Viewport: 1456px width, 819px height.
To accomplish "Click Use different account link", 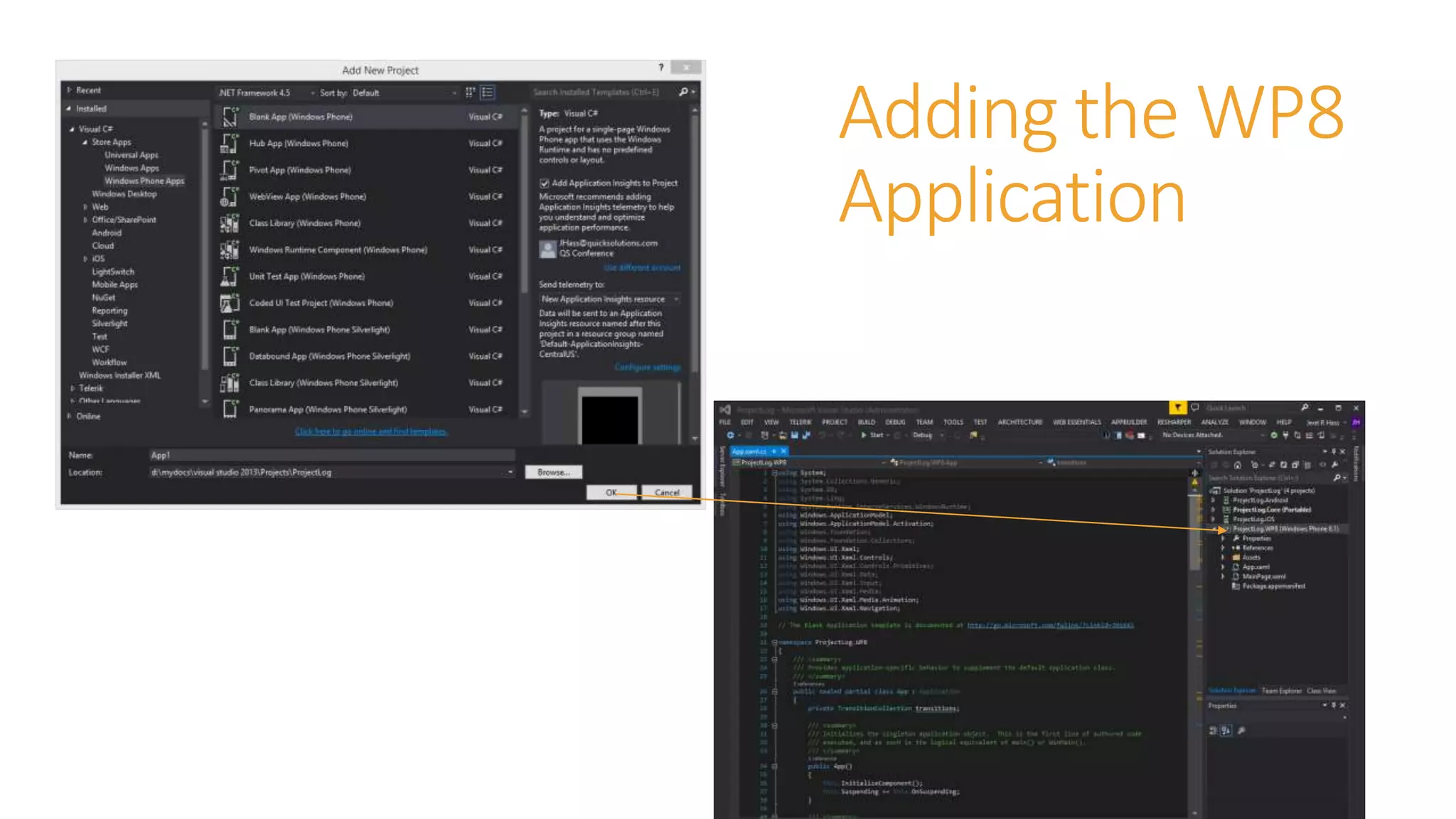I will (x=642, y=268).
